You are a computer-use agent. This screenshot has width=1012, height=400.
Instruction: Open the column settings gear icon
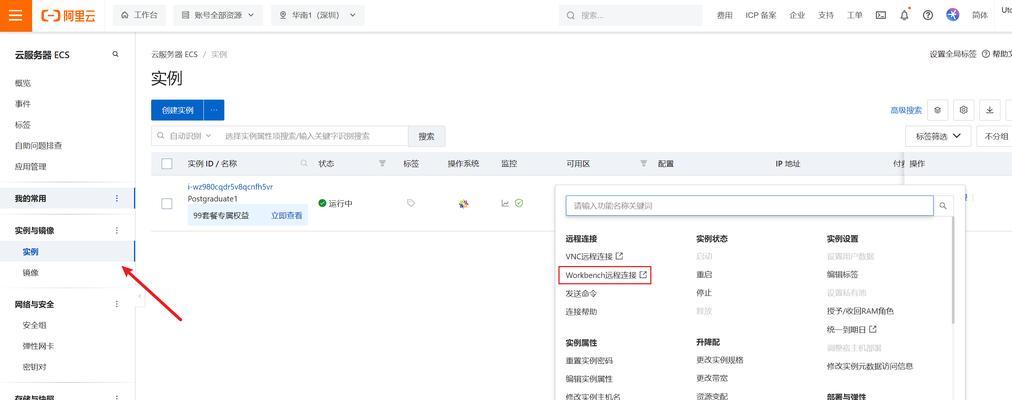(x=964, y=110)
